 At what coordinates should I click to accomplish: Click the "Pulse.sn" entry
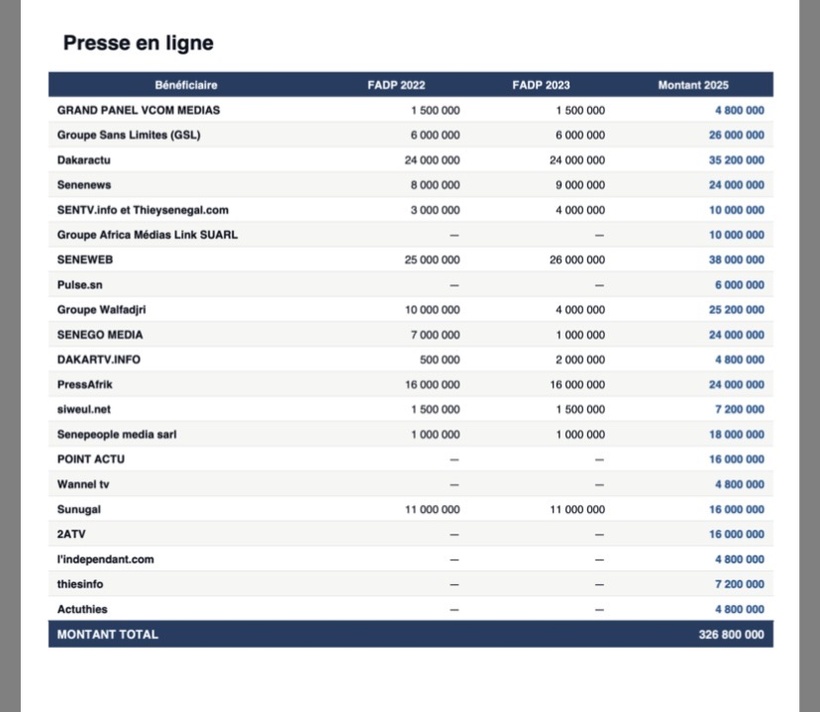79,284
